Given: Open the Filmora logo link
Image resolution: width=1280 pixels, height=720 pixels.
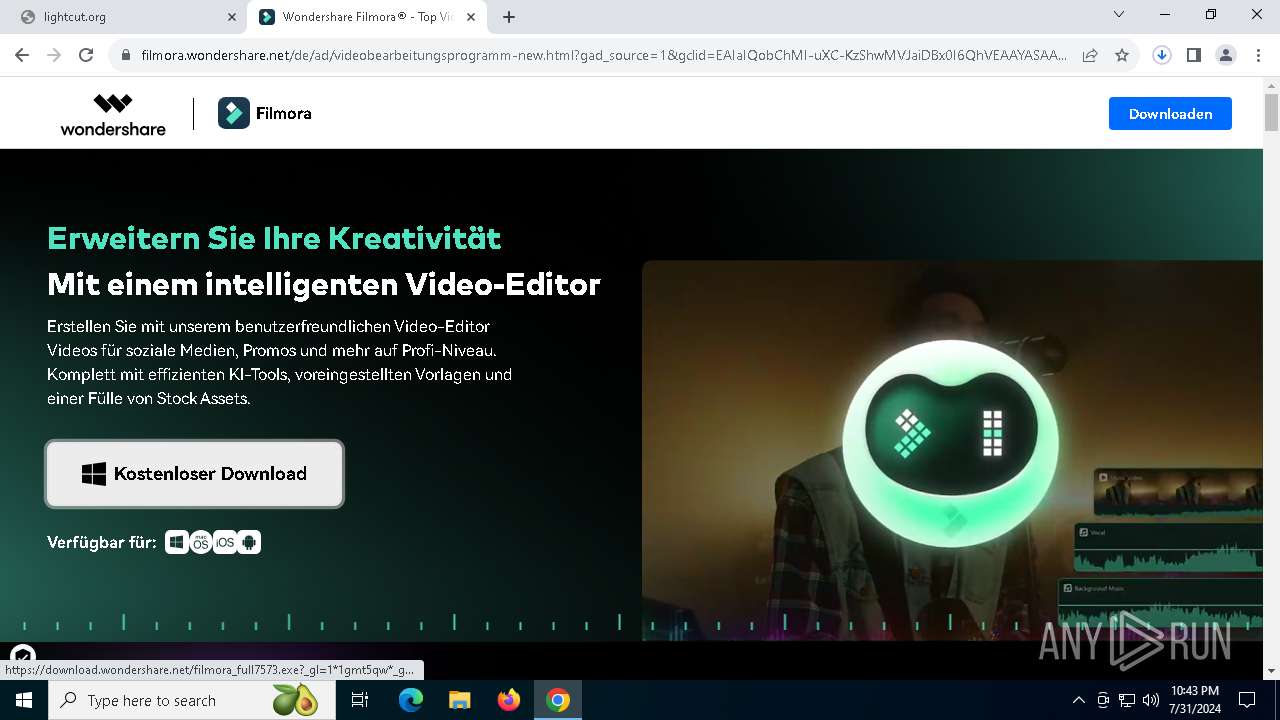Looking at the screenshot, I should click(x=265, y=114).
